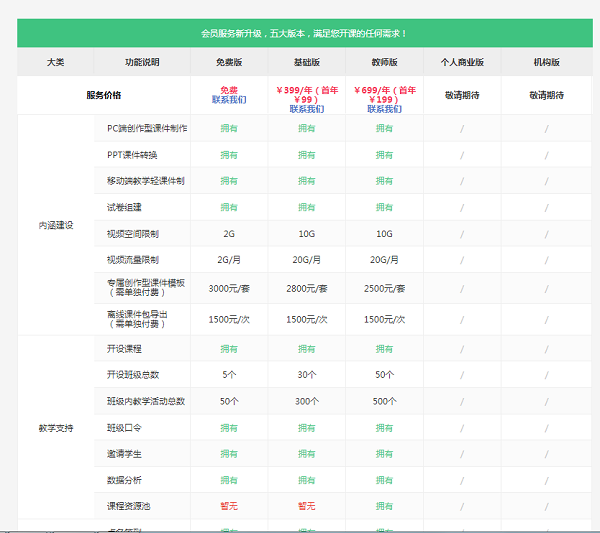Open 联系我们 link under ¥699/年 price
Screen dimensions: 600x533
pyautogui.click(x=384, y=109)
